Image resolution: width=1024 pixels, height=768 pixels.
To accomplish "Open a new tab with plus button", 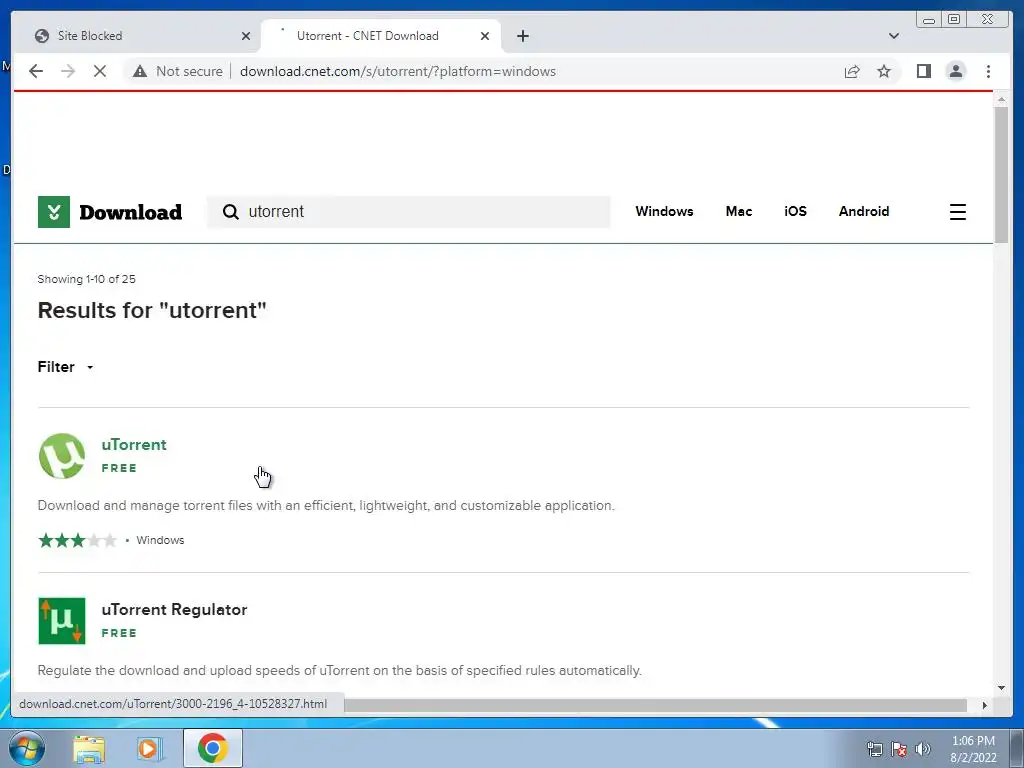I will pyautogui.click(x=522, y=36).
